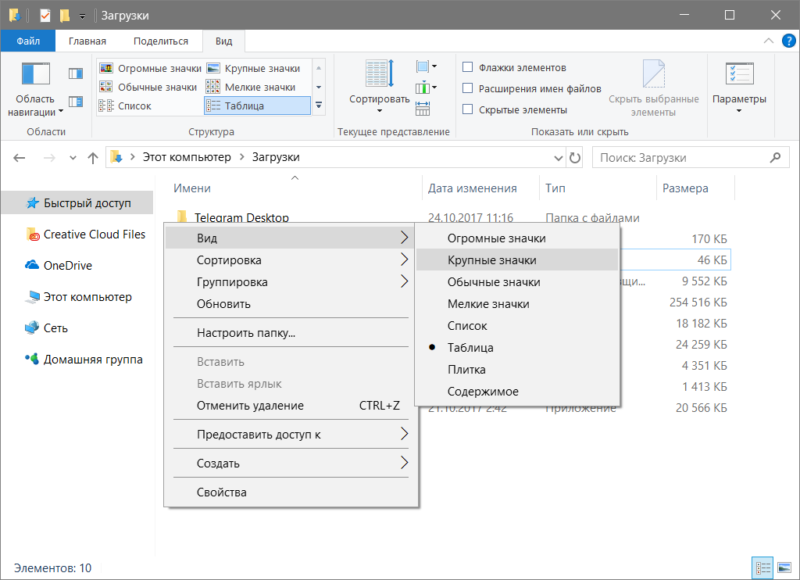Select Огромные значки in the view submenu
The height and width of the screenshot is (580, 800).
(517, 238)
